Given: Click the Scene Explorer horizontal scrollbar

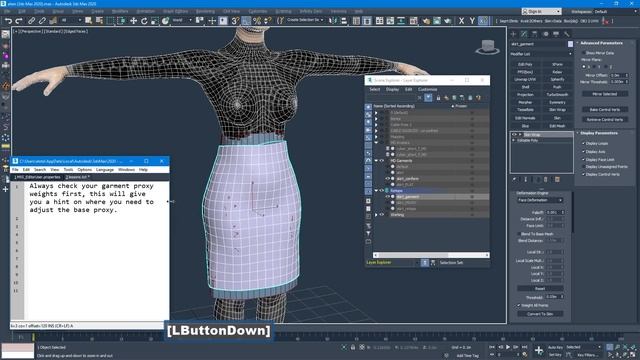Looking at the screenshot, I should point(431,255).
